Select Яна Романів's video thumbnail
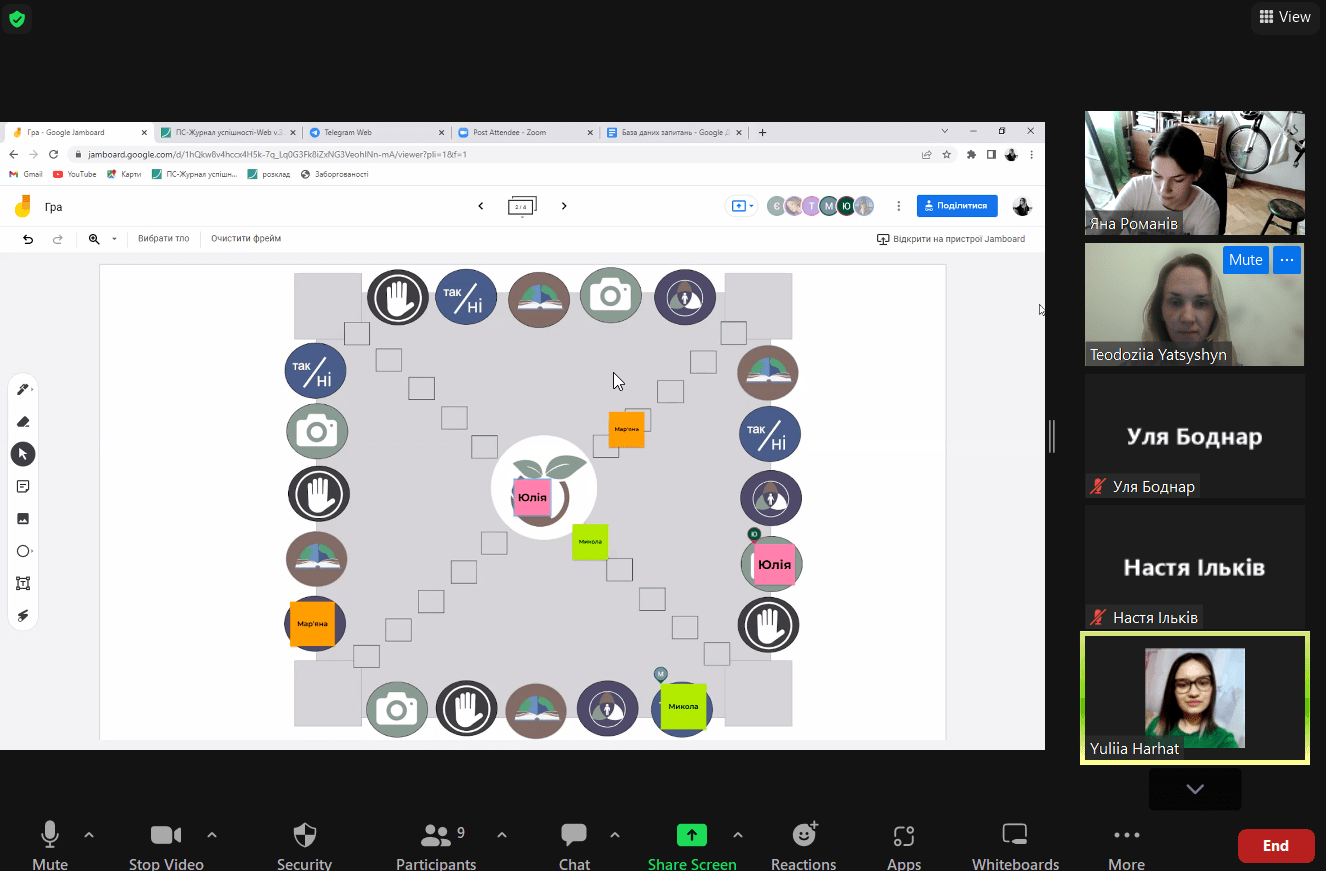The height and width of the screenshot is (871, 1326). click(1194, 173)
